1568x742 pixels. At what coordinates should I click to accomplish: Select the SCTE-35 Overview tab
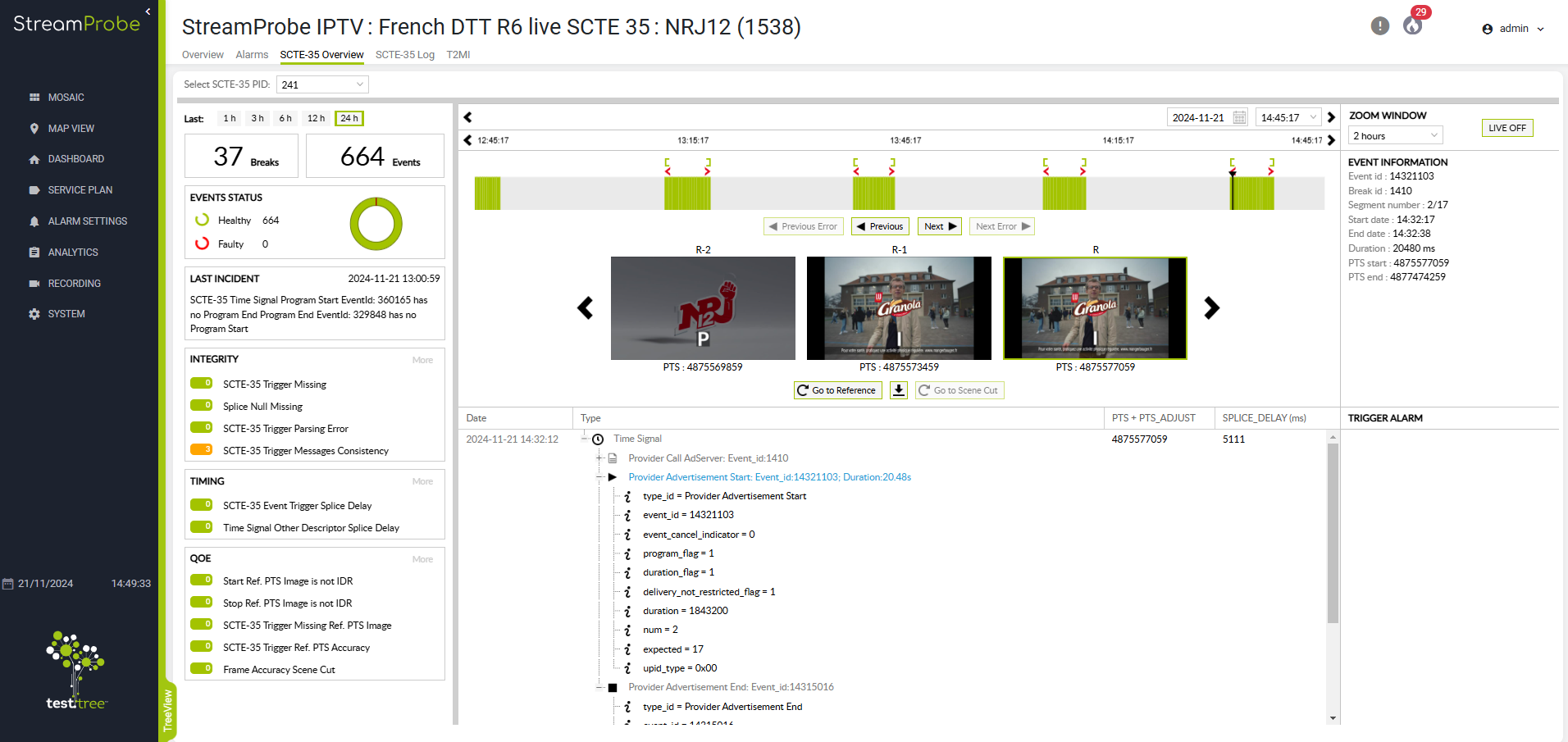(321, 55)
